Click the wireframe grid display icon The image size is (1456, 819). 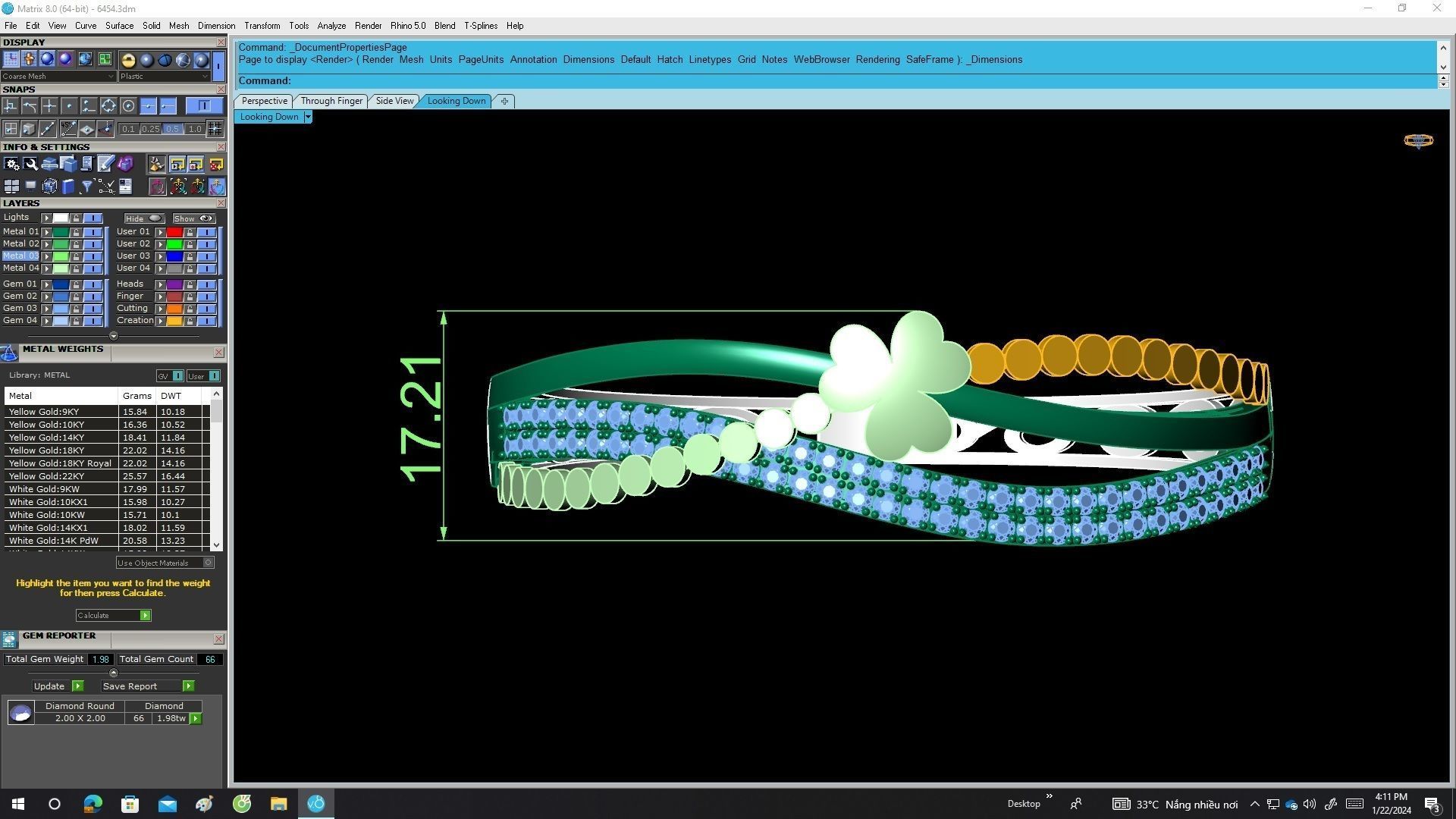pyautogui.click(x=11, y=60)
